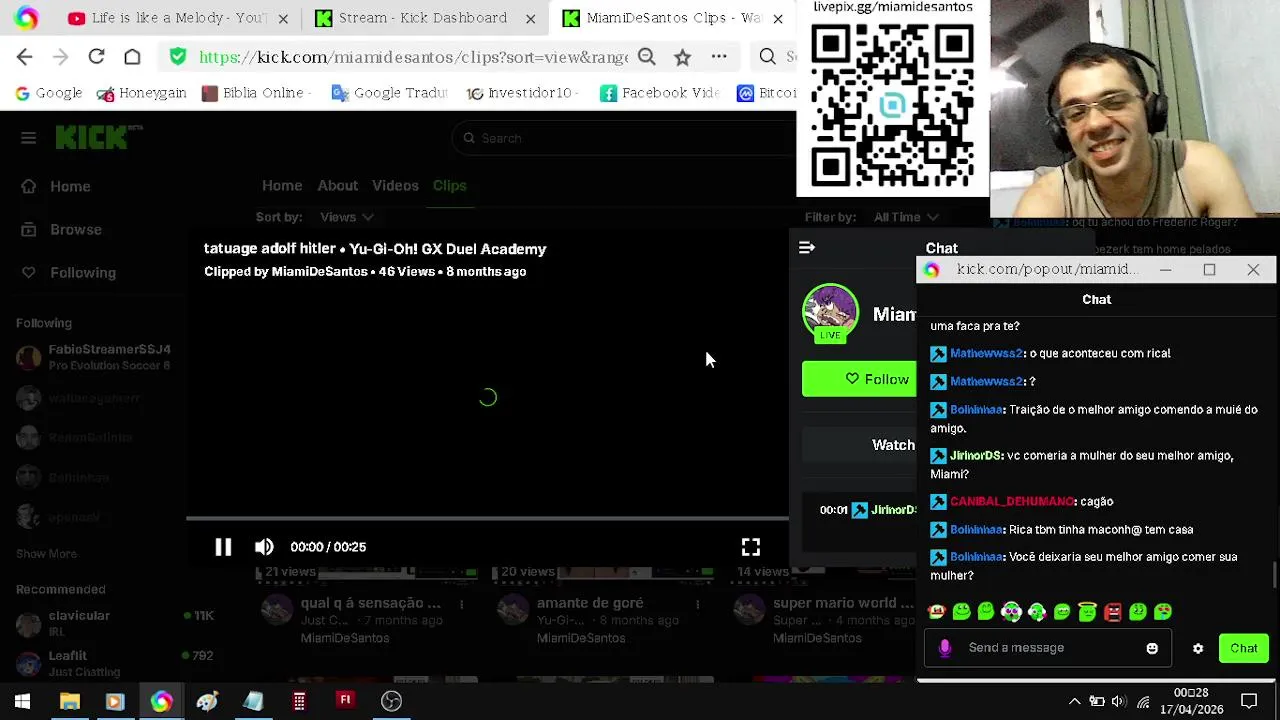Open the Kick hamburger menu
Screen dimensions: 1280x720
pos(28,138)
